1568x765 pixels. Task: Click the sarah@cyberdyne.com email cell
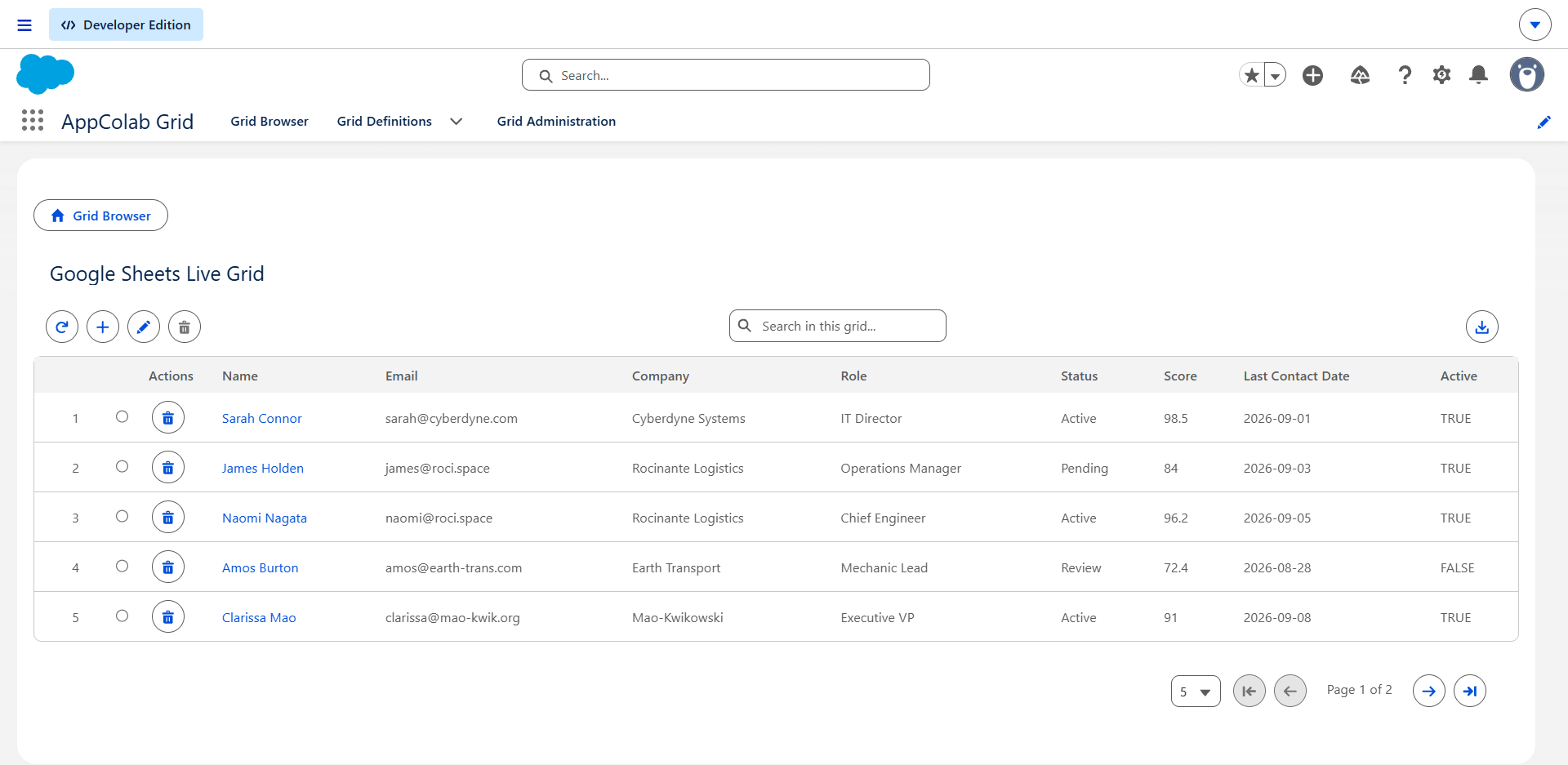[452, 418]
